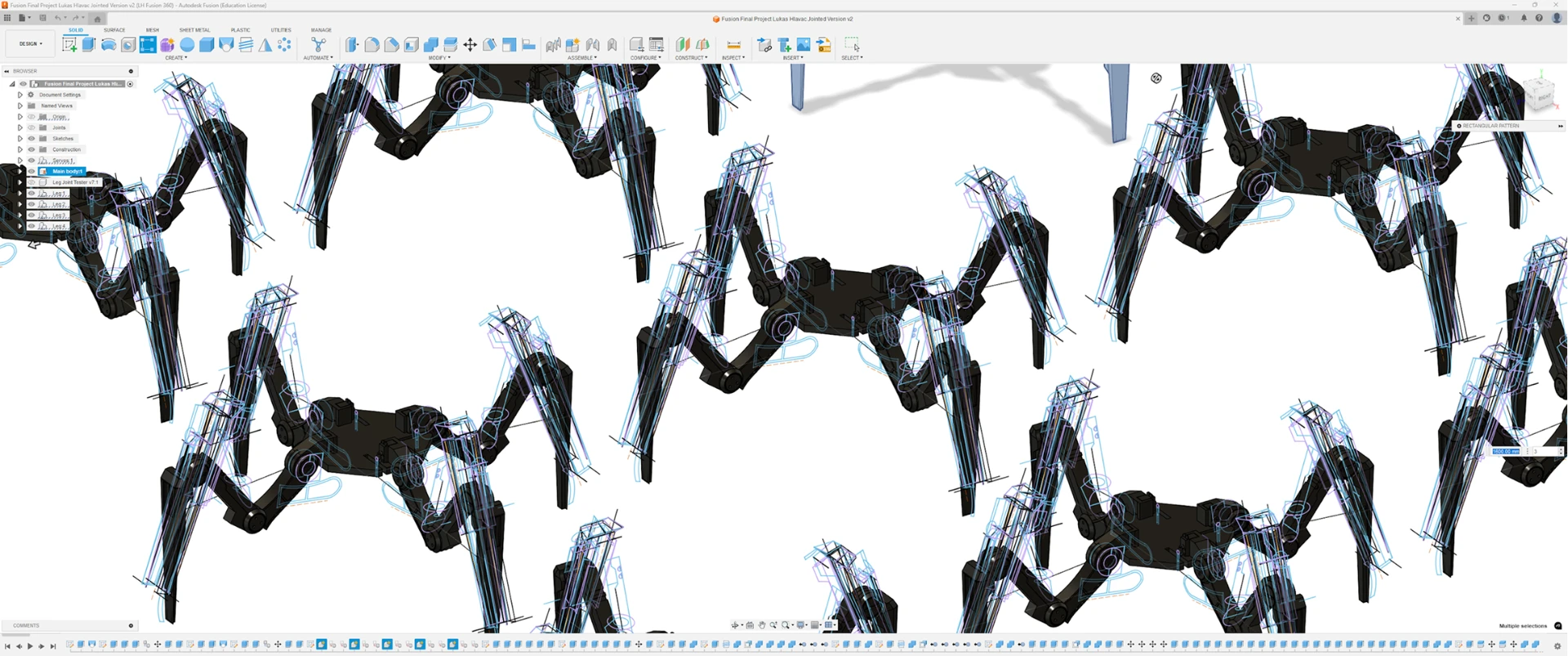Open the DESIGN workspace dropdown

(31, 44)
